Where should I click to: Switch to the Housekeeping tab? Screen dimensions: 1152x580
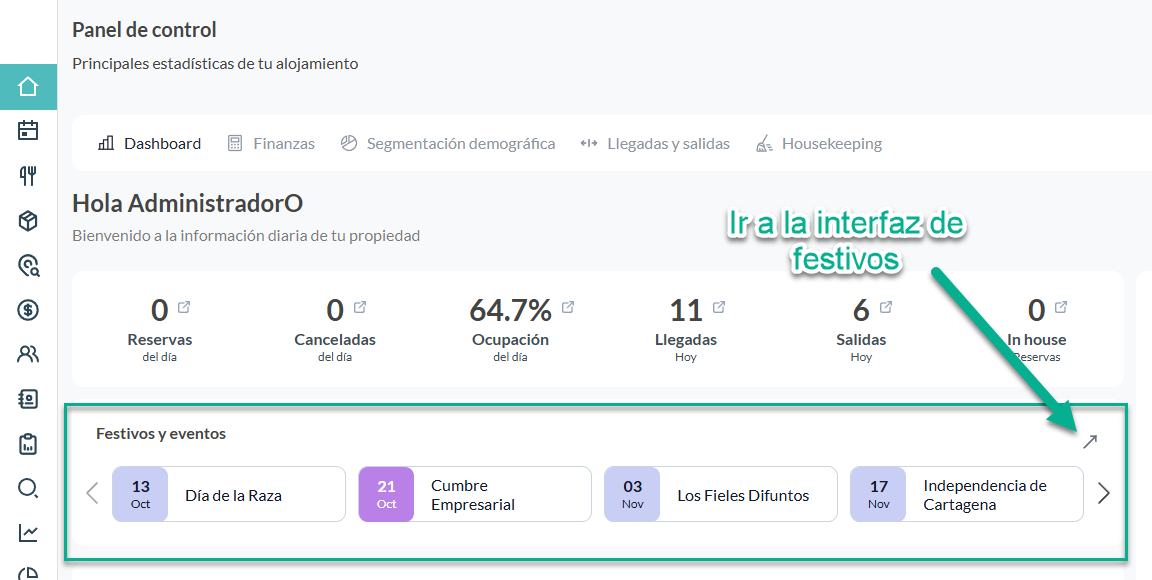819,144
